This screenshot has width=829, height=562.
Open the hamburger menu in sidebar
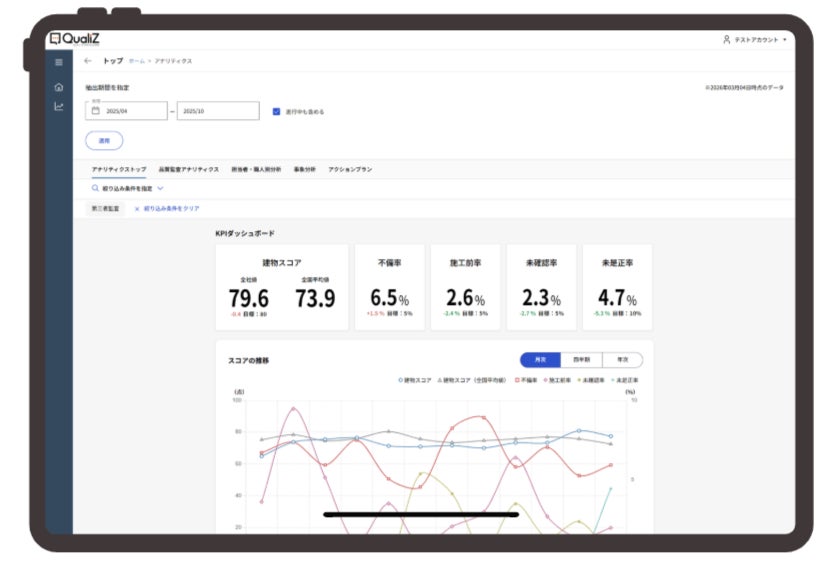pyautogui.click(x=59, y=62)
